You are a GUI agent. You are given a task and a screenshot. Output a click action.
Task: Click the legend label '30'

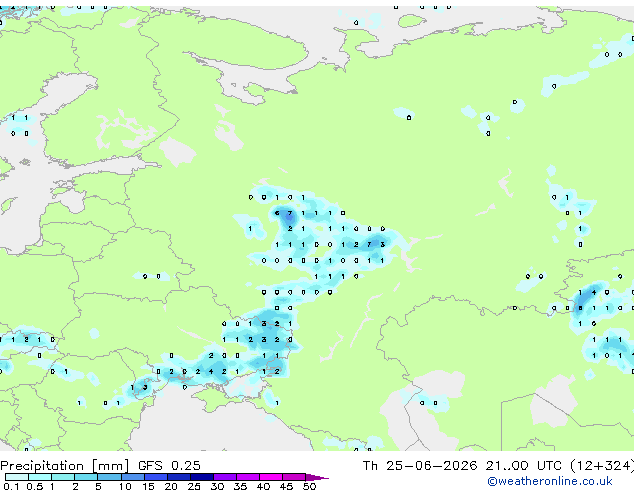[x=217, y=486]
